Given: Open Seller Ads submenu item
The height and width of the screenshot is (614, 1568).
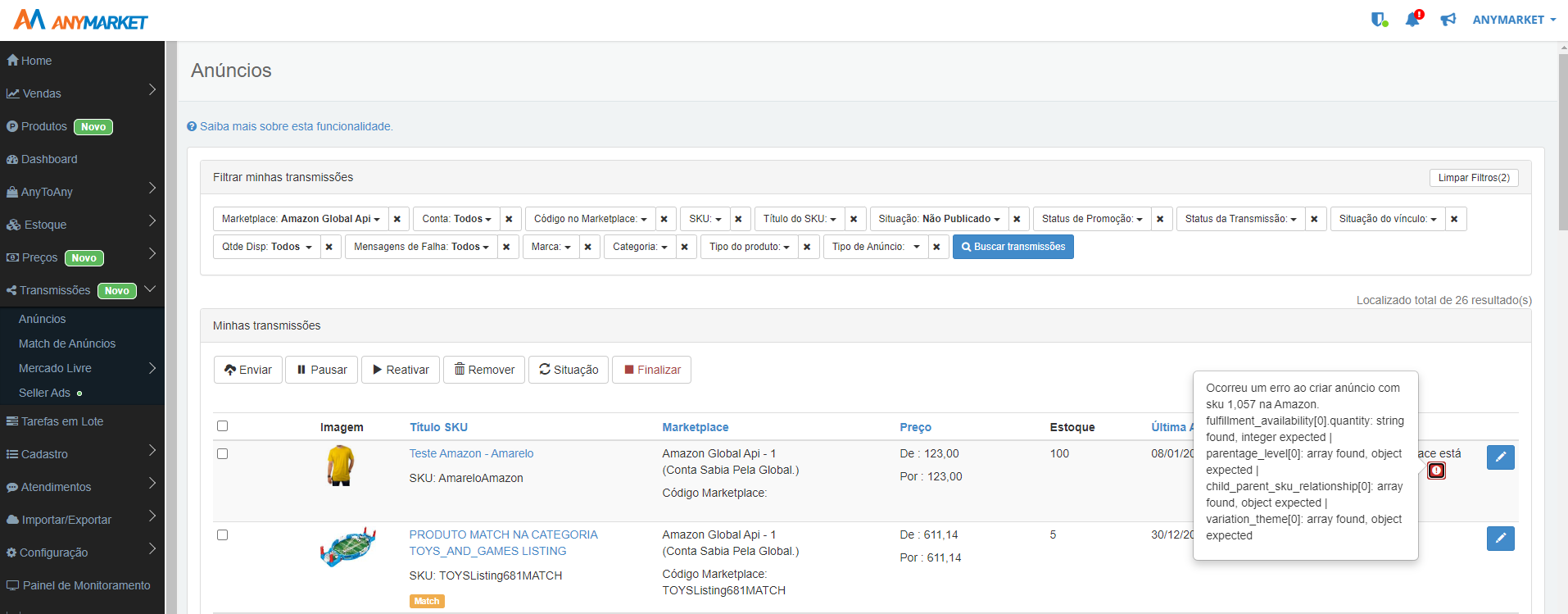Looking at the screenshot, I should tap(44, 393).
